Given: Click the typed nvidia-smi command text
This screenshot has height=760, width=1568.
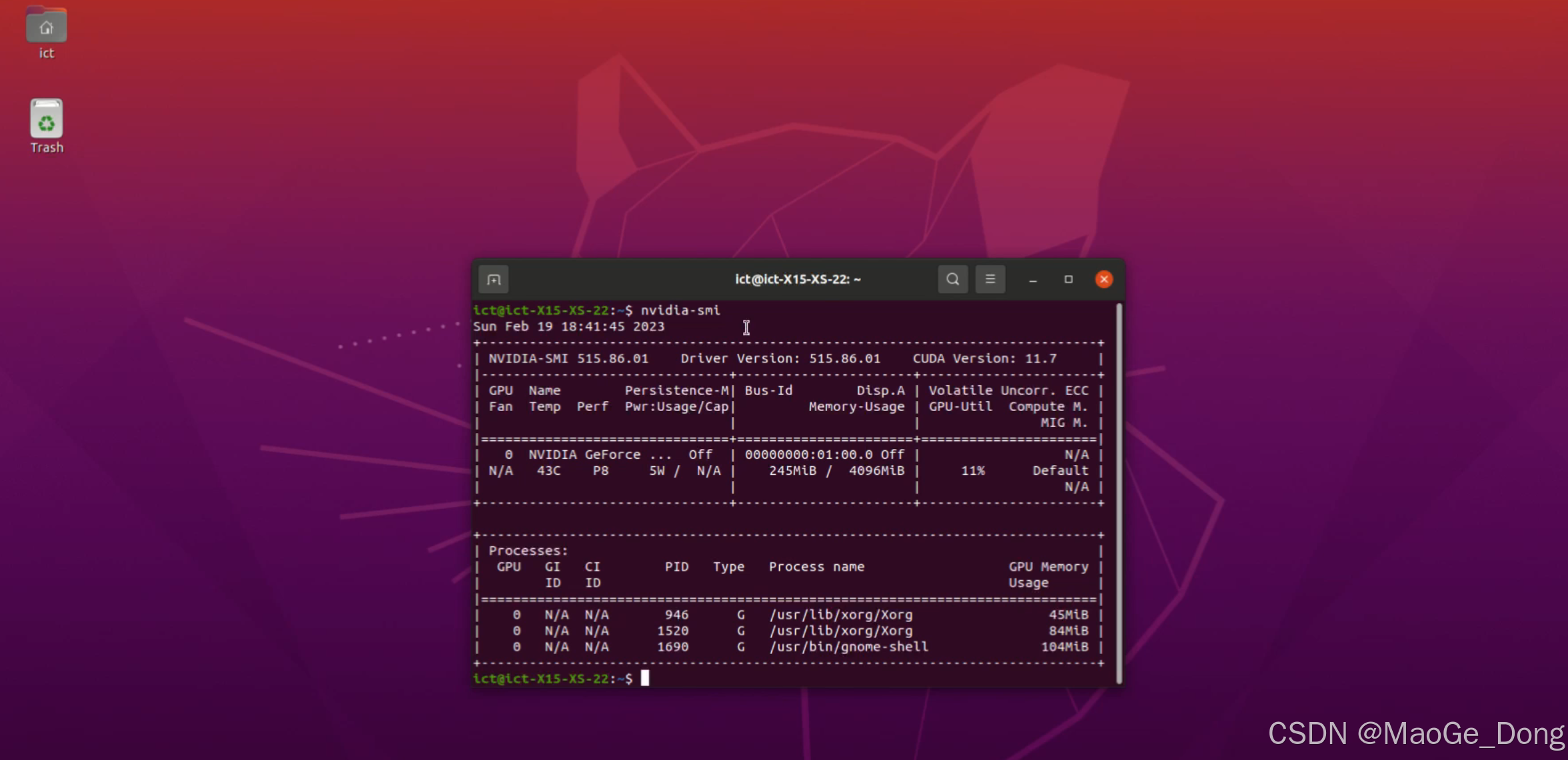Looking at the screenshot, I should (x=680, y=310).
